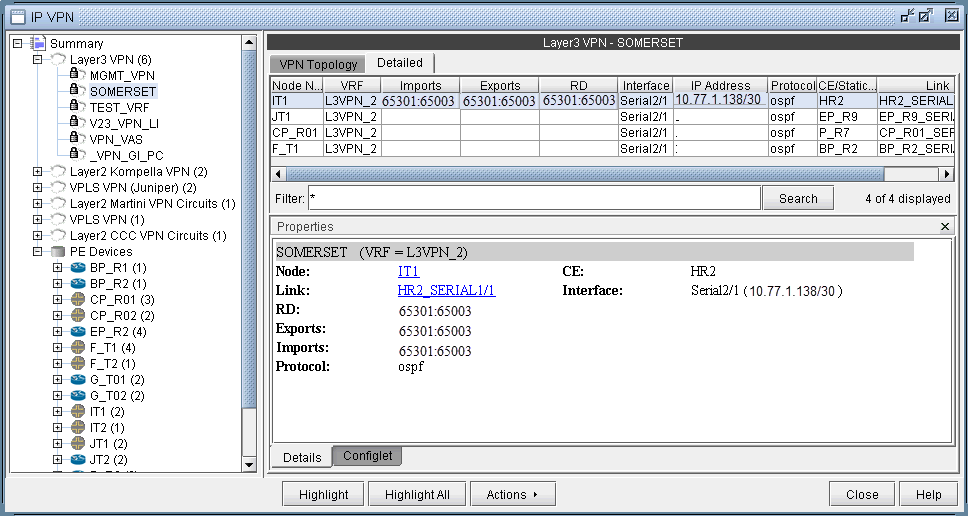Expand the EP_R2 device node
The width and height of the screenshot is (968, 516).
point(58,332)
